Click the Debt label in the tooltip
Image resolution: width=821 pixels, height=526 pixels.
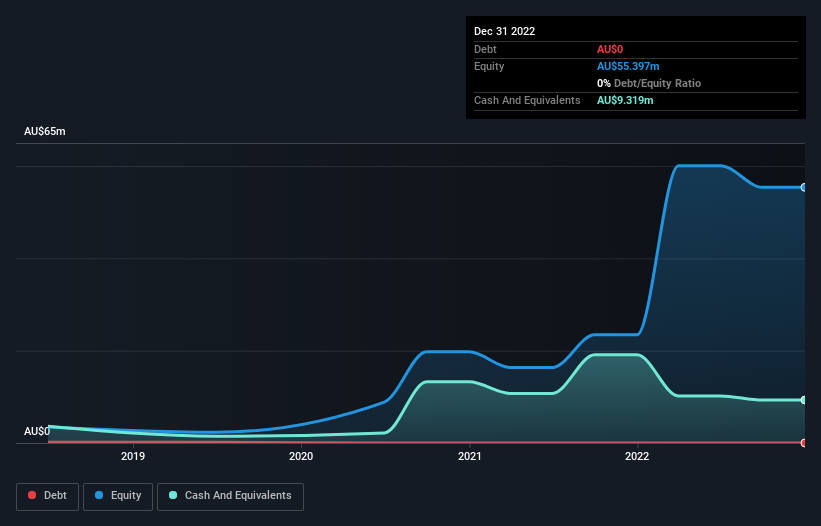485,49
